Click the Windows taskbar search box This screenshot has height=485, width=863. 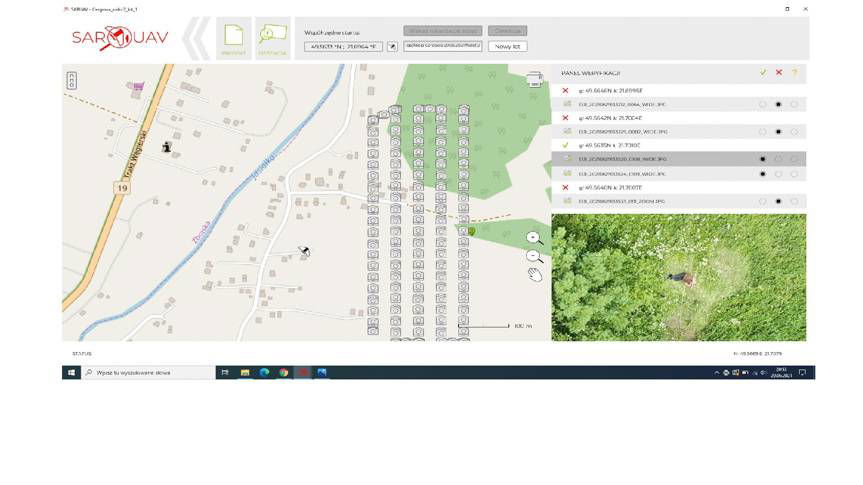[147, 372]
